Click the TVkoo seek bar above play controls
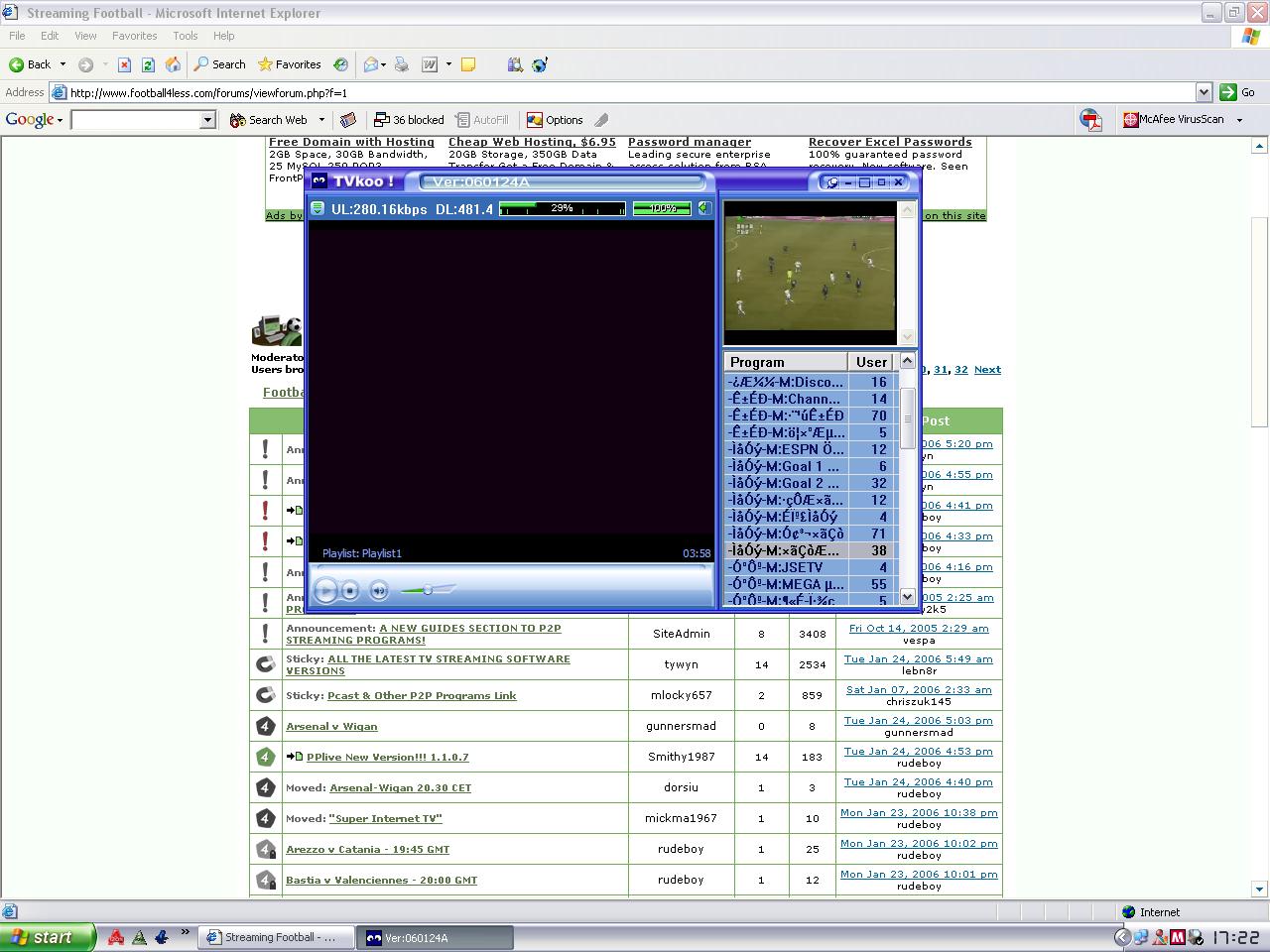This screenshot has height=952, width=1270. pyautogui.click(x=511, y=567)
